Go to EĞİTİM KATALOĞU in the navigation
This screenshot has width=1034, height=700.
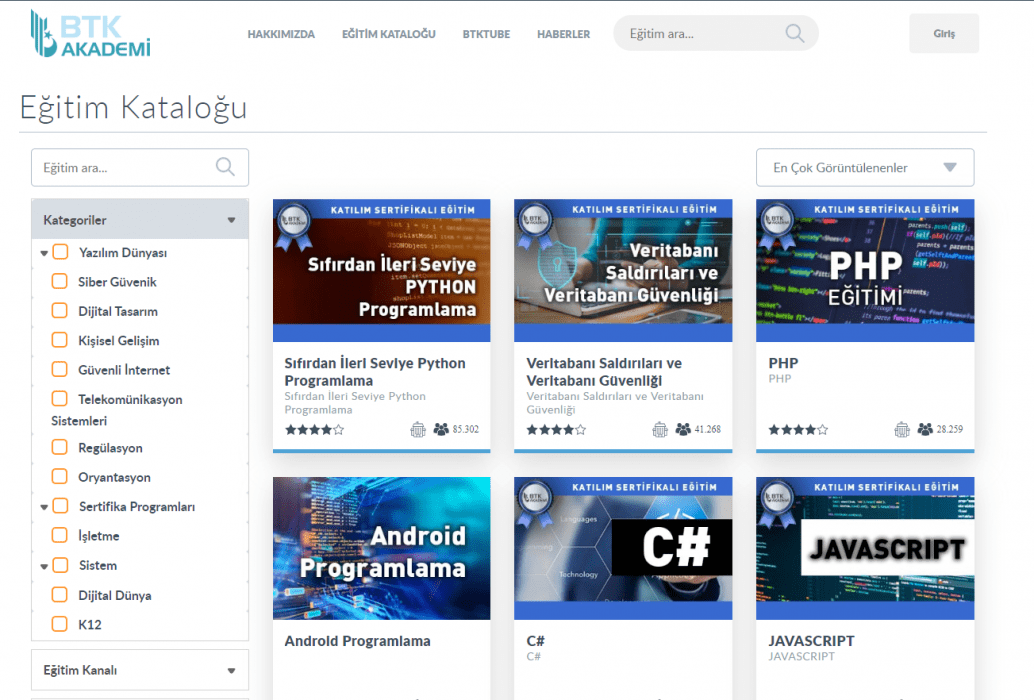point(388,34)
